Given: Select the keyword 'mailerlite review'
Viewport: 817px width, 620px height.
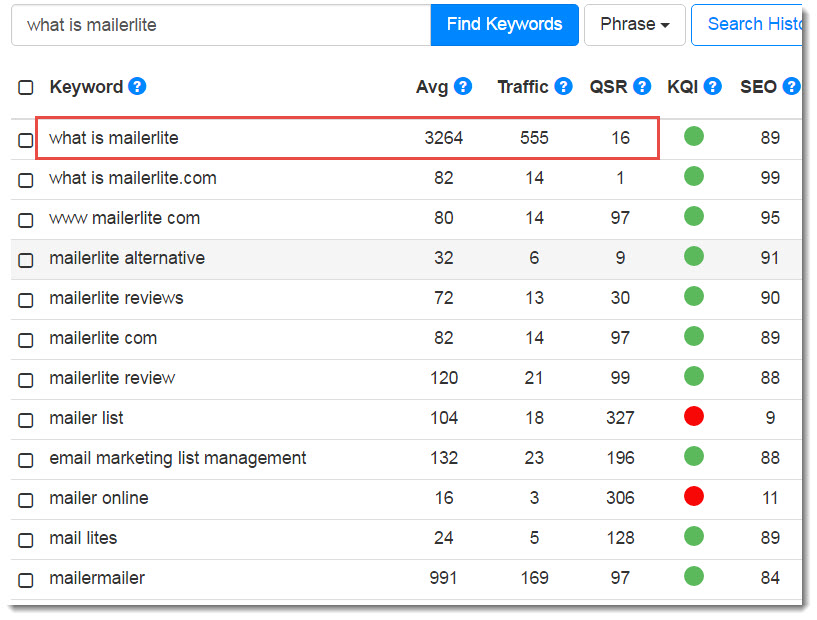Looking at the screenshot, I should [112, 378].
